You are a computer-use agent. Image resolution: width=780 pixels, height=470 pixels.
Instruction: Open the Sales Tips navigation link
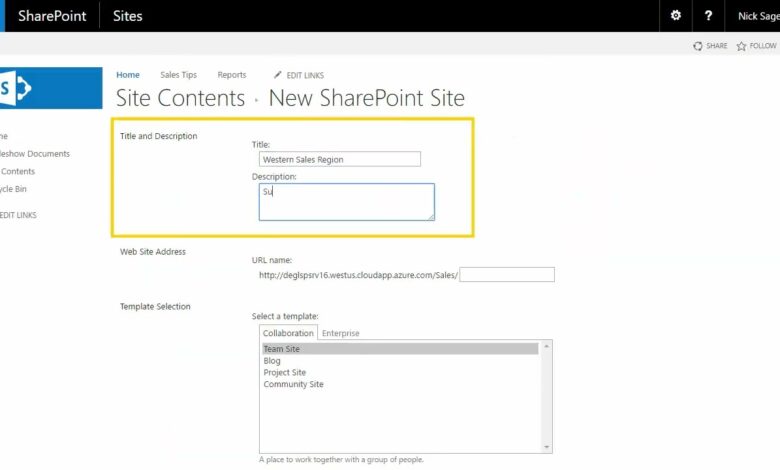[179, 75]
